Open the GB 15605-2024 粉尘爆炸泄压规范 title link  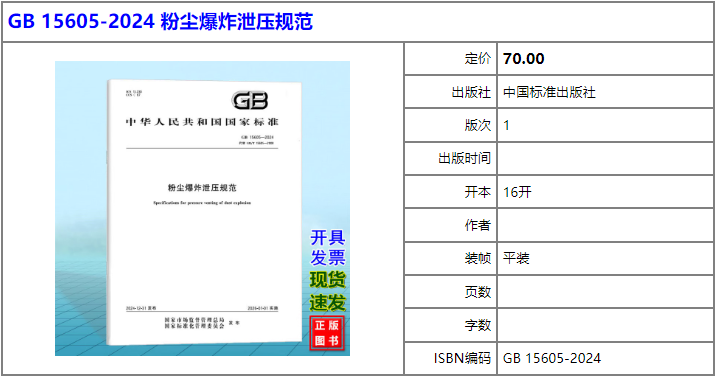(160, 21)
